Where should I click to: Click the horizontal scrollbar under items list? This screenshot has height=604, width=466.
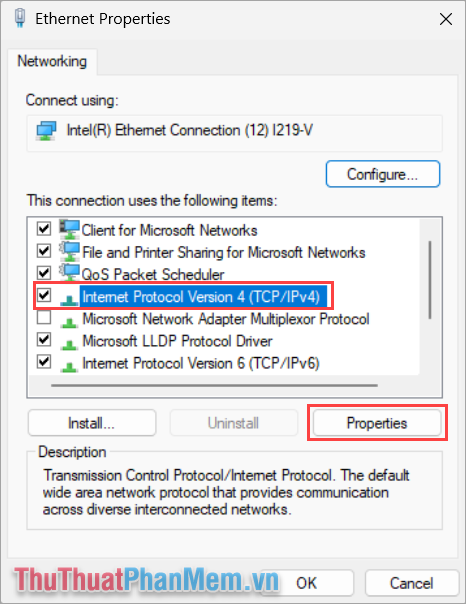[x=215, y=385]
